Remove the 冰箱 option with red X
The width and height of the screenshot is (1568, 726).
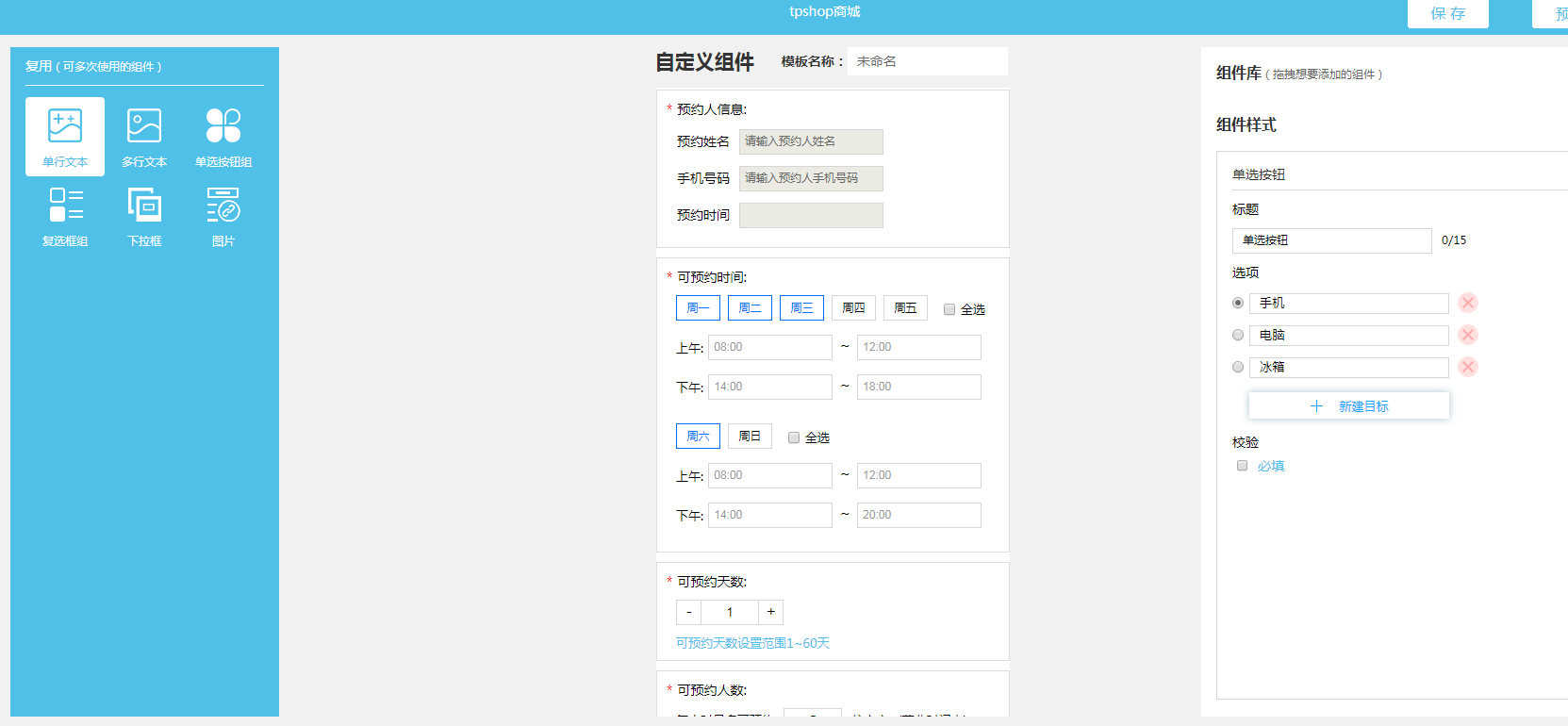point(1467,367)
